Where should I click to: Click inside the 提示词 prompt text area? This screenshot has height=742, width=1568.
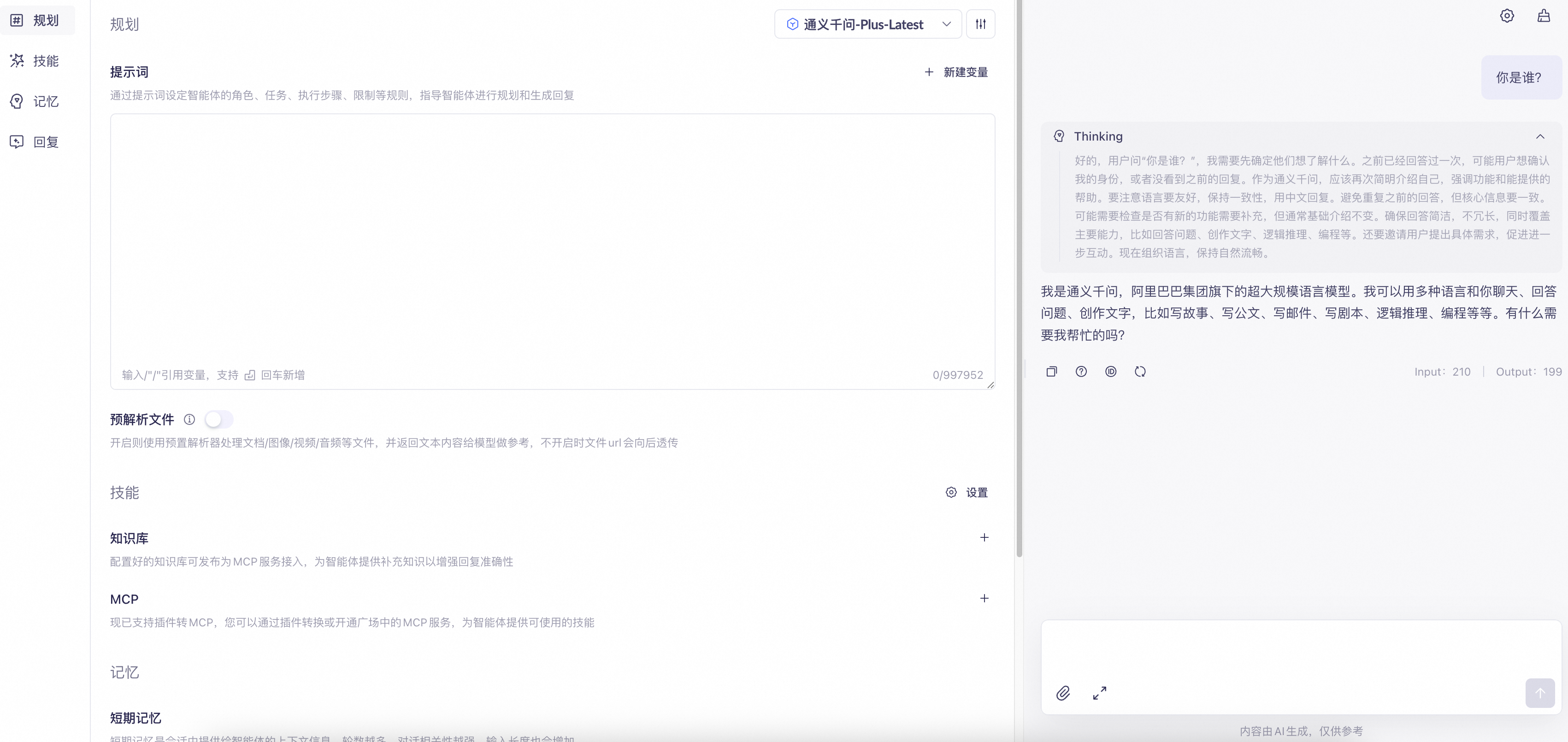click(552, 237)
